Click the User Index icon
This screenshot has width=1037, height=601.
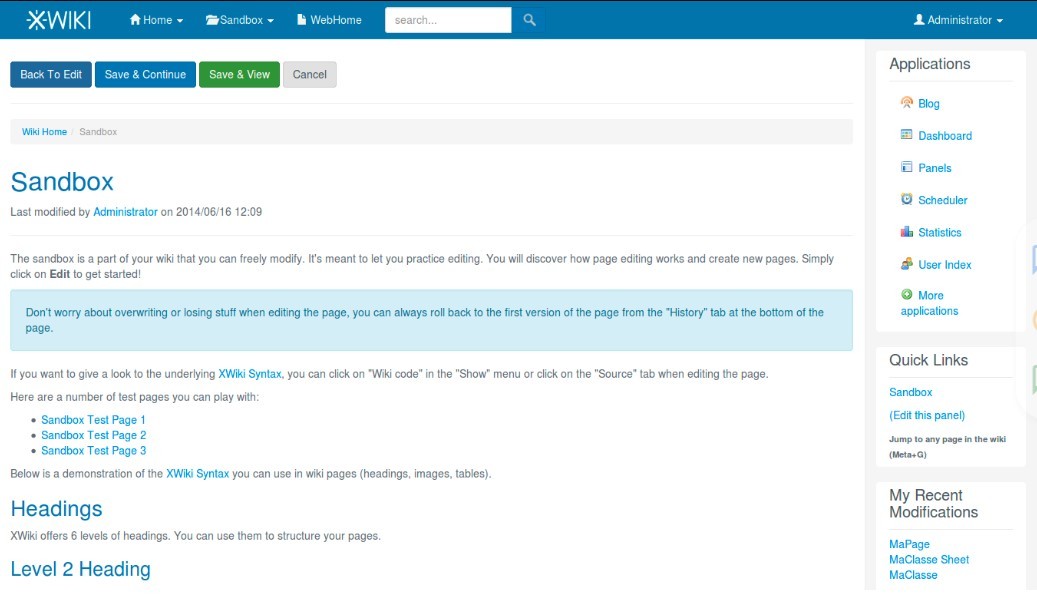pos(907,264)
